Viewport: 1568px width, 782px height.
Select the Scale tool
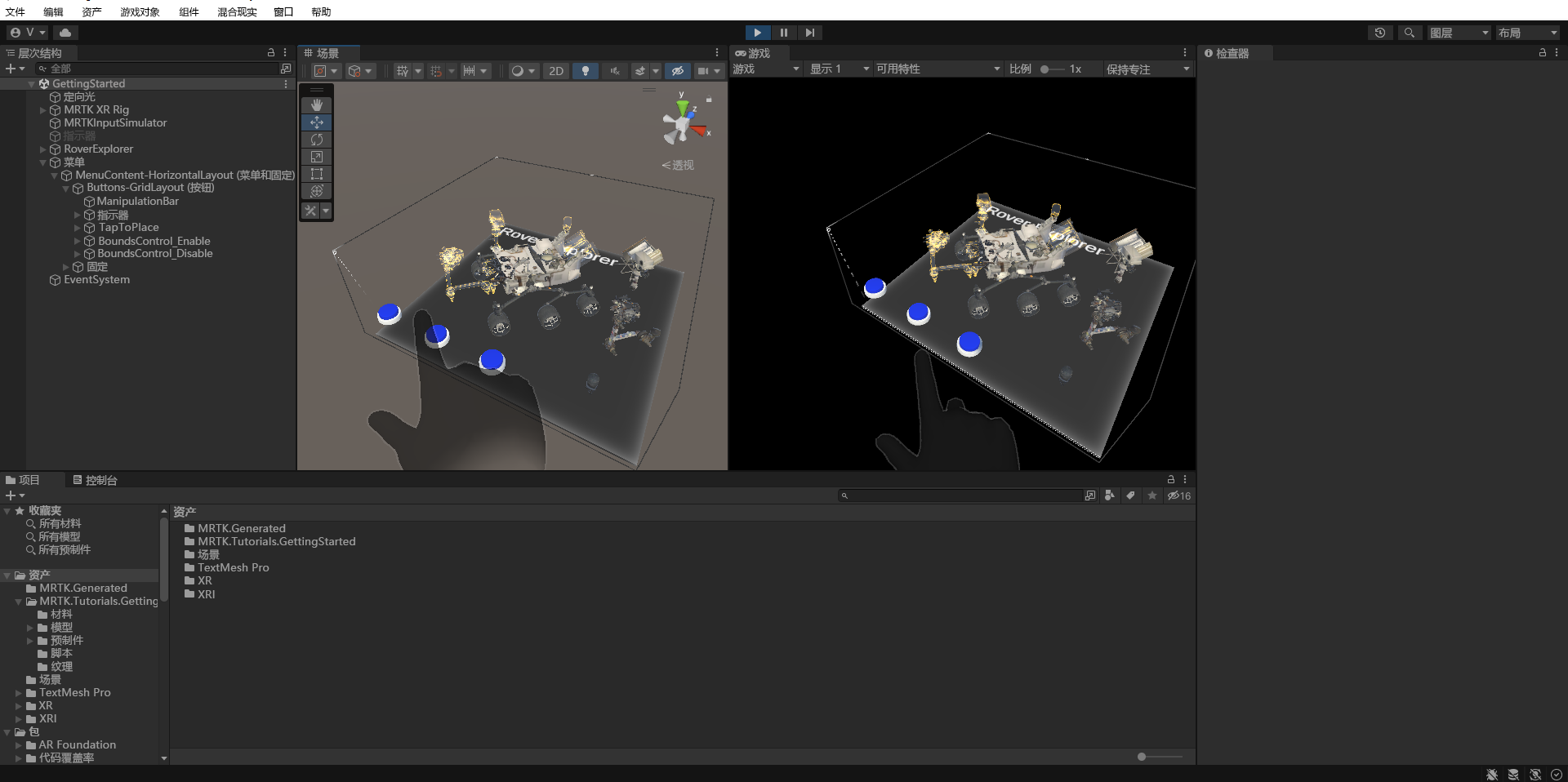click(x=316, y=157)
